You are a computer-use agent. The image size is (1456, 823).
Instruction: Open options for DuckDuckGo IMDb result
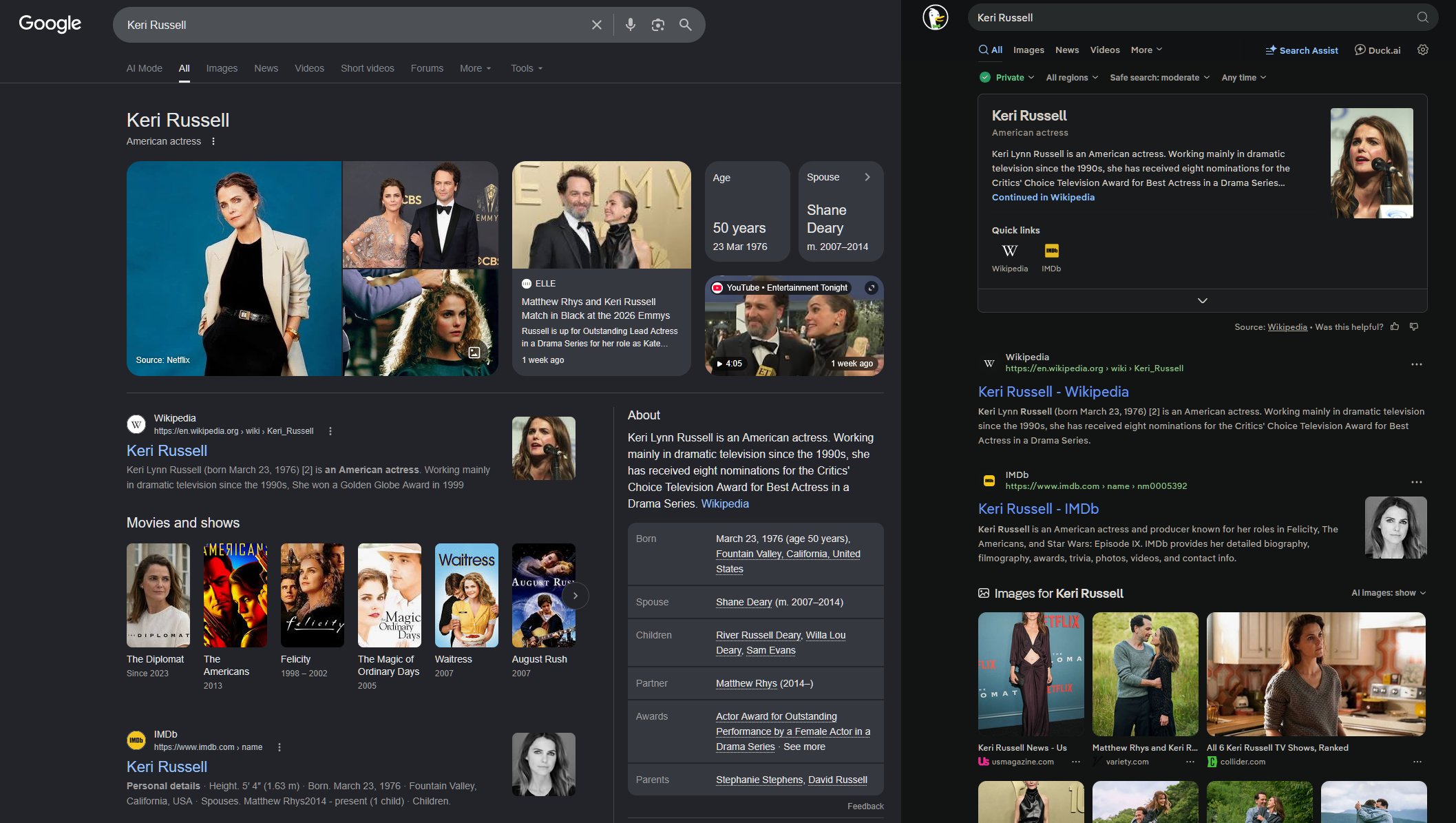click(x=1416, y=482)
